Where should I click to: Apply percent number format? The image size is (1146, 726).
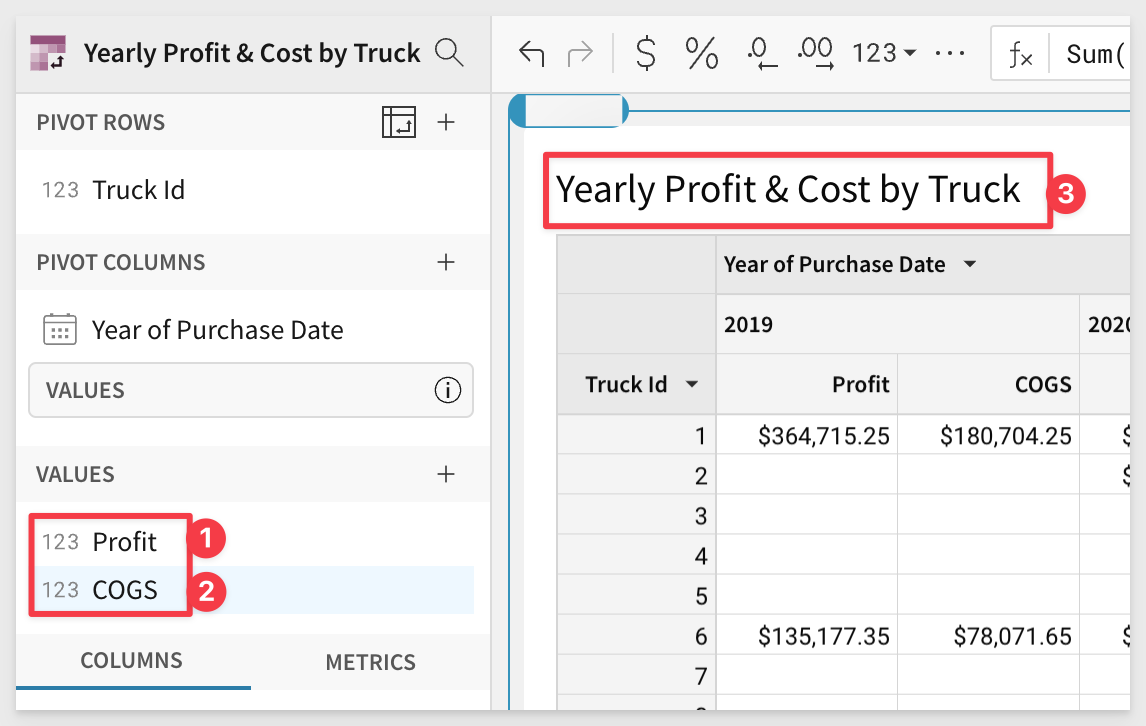click(701, 54)
